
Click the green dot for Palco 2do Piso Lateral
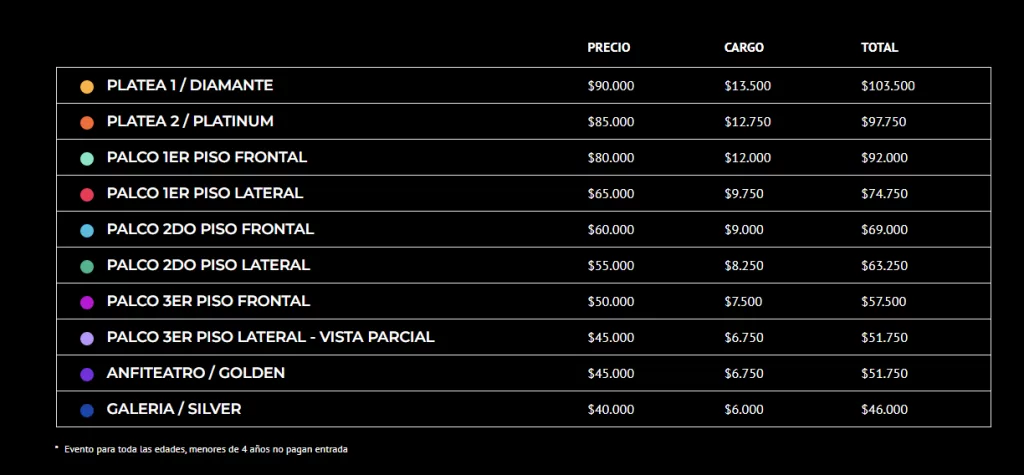point(87,266)
